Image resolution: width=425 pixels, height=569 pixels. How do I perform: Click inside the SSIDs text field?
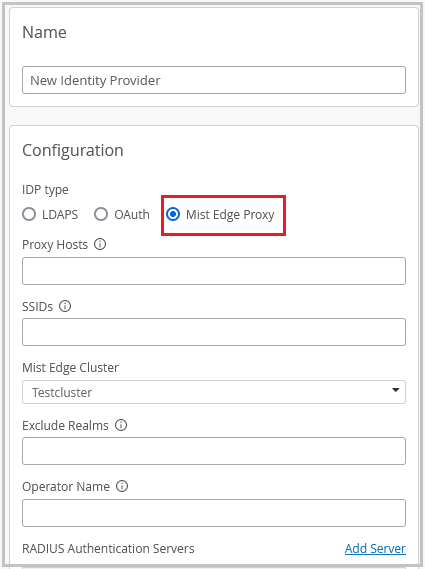pos(214,332)
